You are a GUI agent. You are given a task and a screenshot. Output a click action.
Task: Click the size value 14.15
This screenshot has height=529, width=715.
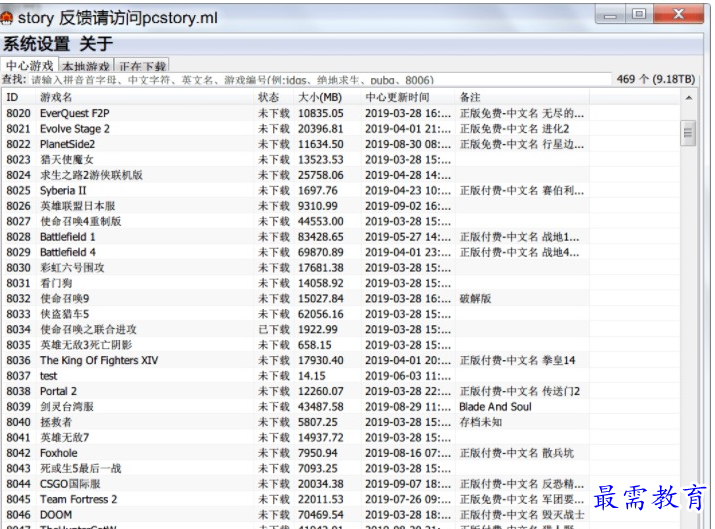click(311, 376)
